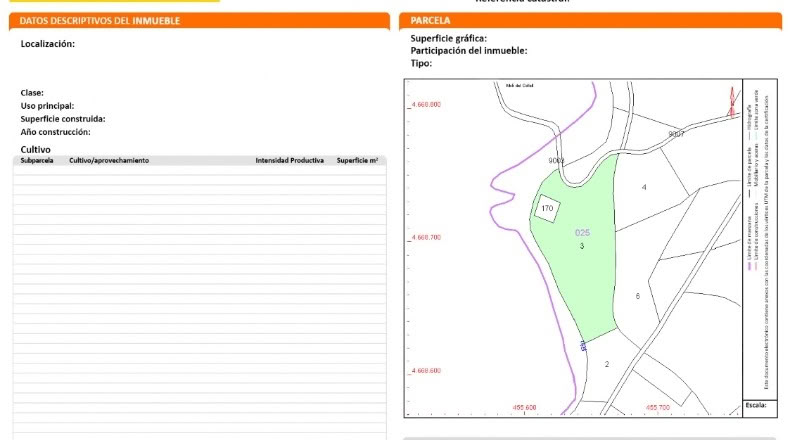
Task: Select the Intensidad Productiva column header
Action: [289, 160]
